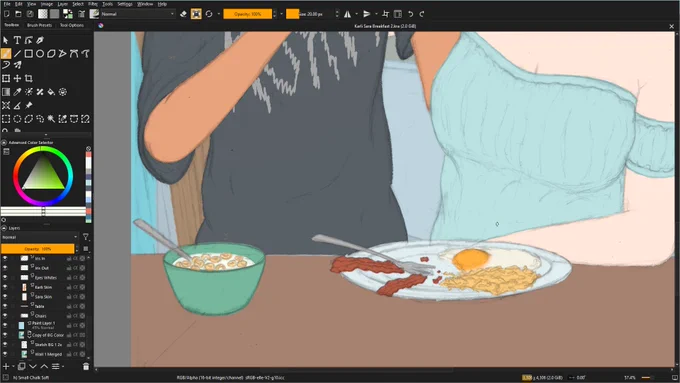Click the redo arrow in toolbar
Viewport: 680px width, 383px height.
tap(422, 14)
